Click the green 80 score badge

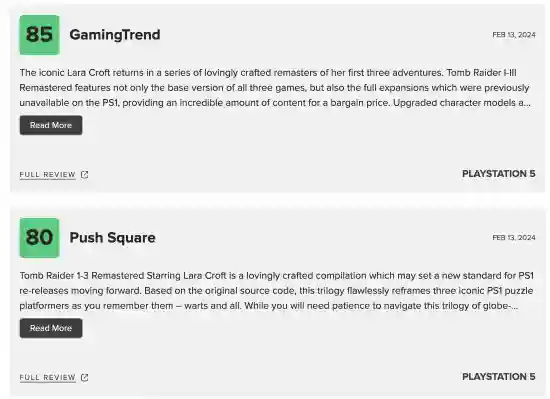click(x=39, y=238)
